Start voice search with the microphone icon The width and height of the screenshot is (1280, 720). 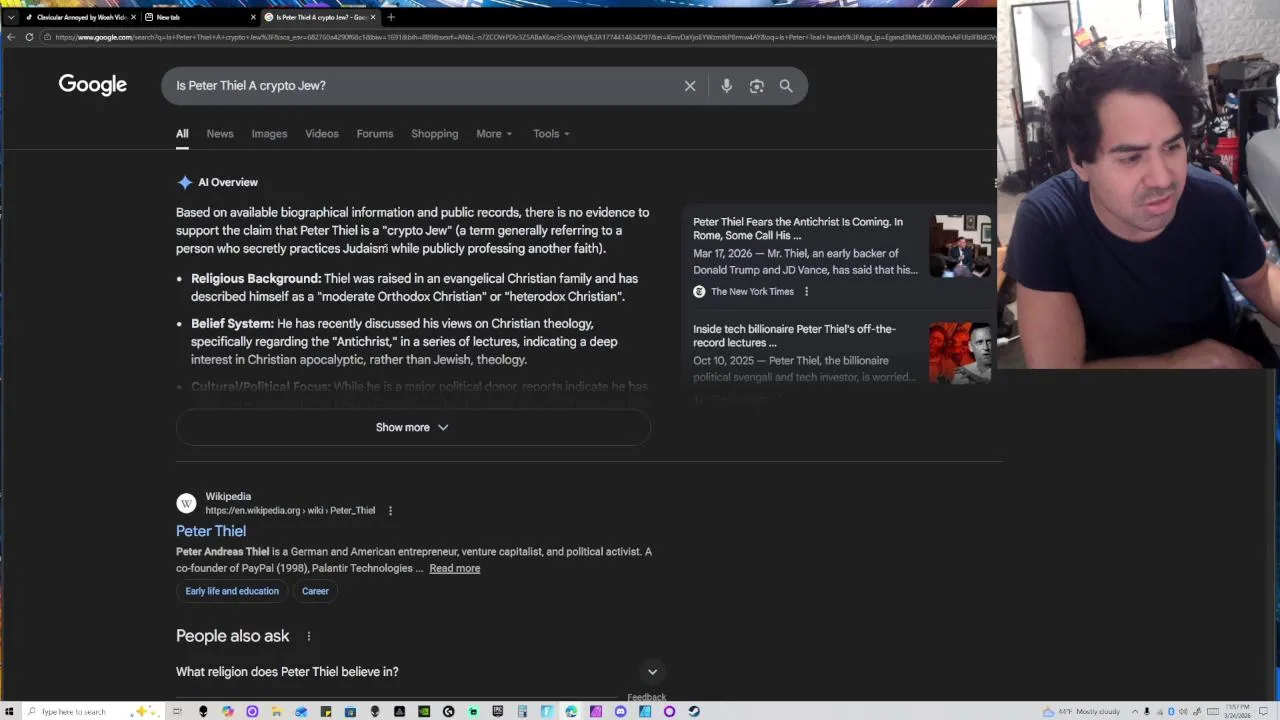[727, 86]
